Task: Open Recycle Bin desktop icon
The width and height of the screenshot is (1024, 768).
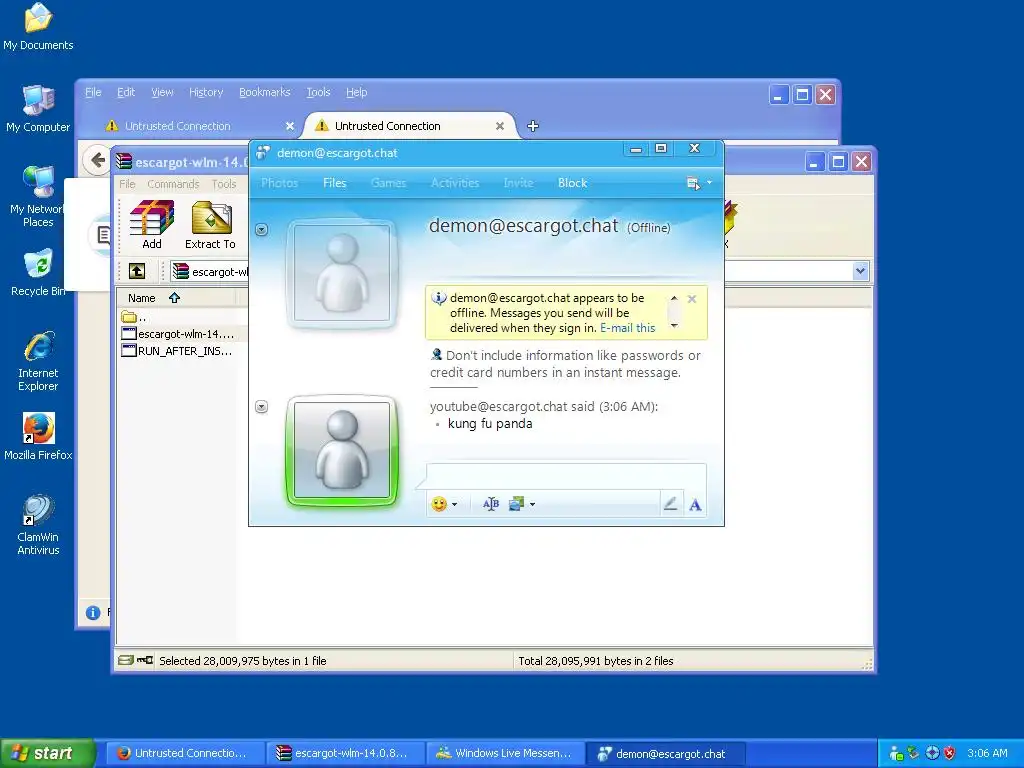Action: pyautogui.click(x=38, y=273)
